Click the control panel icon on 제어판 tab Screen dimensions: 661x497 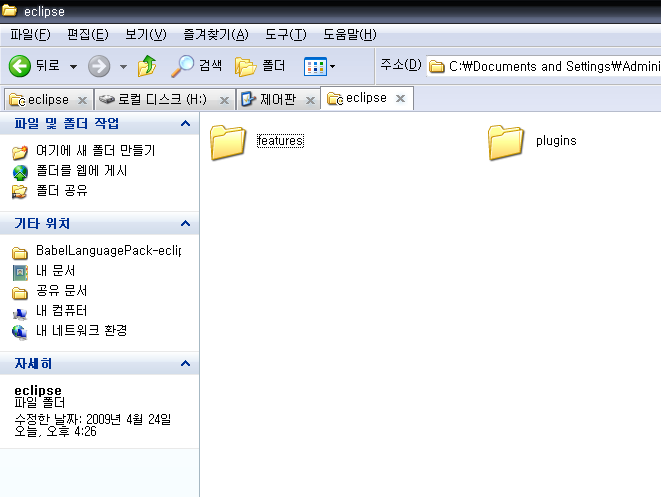pyautogui.click(x=248, y=99)
